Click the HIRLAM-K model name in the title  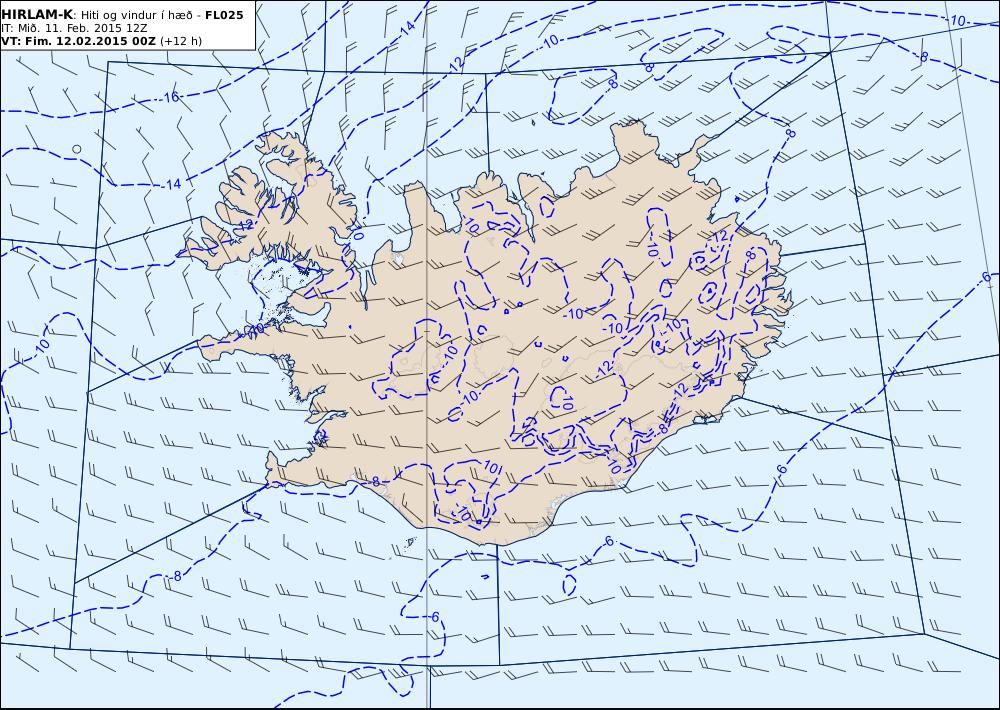coord(37,15)
